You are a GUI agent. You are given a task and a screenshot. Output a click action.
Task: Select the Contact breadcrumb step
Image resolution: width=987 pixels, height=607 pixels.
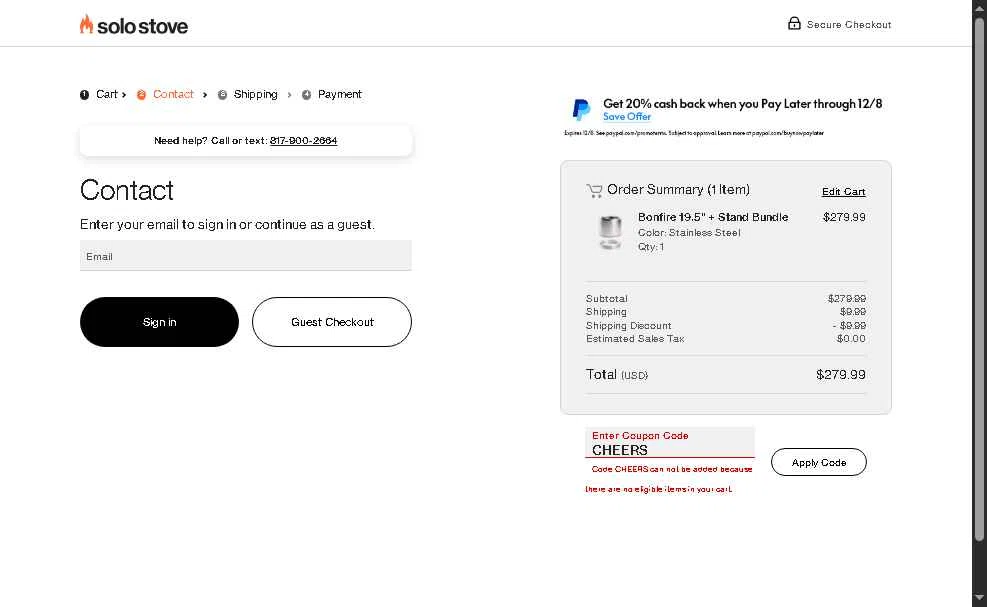point(173,94)
